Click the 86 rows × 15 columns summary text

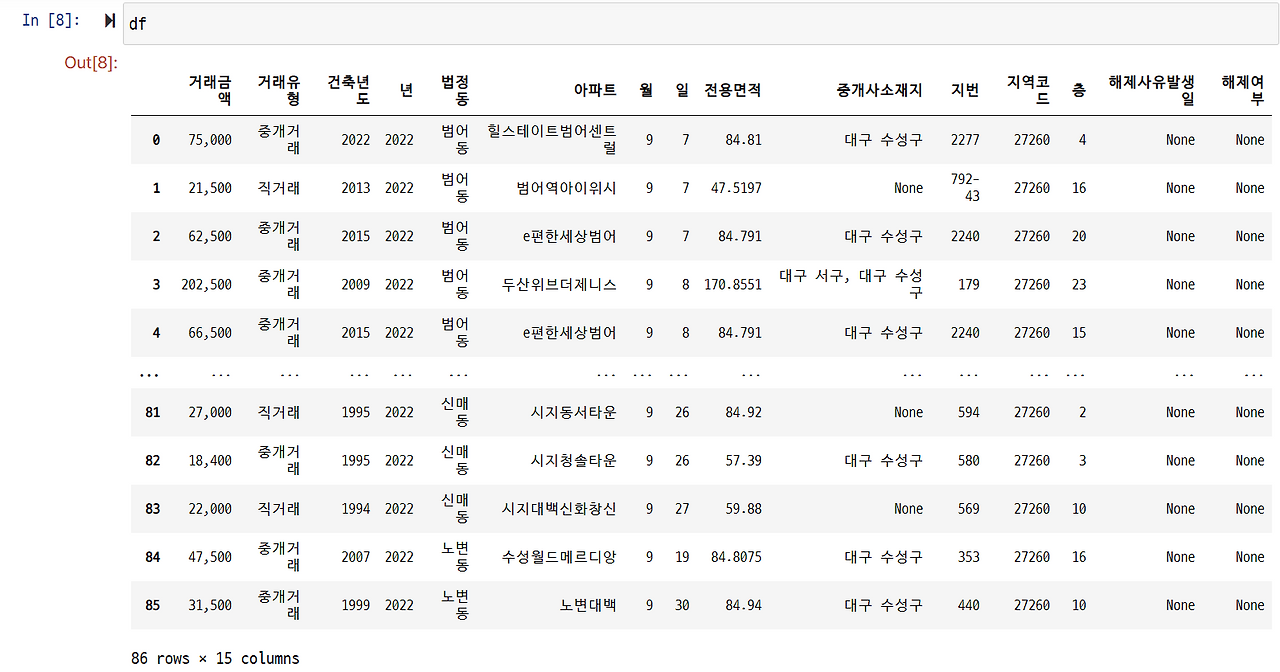click(x=215, y=658)
